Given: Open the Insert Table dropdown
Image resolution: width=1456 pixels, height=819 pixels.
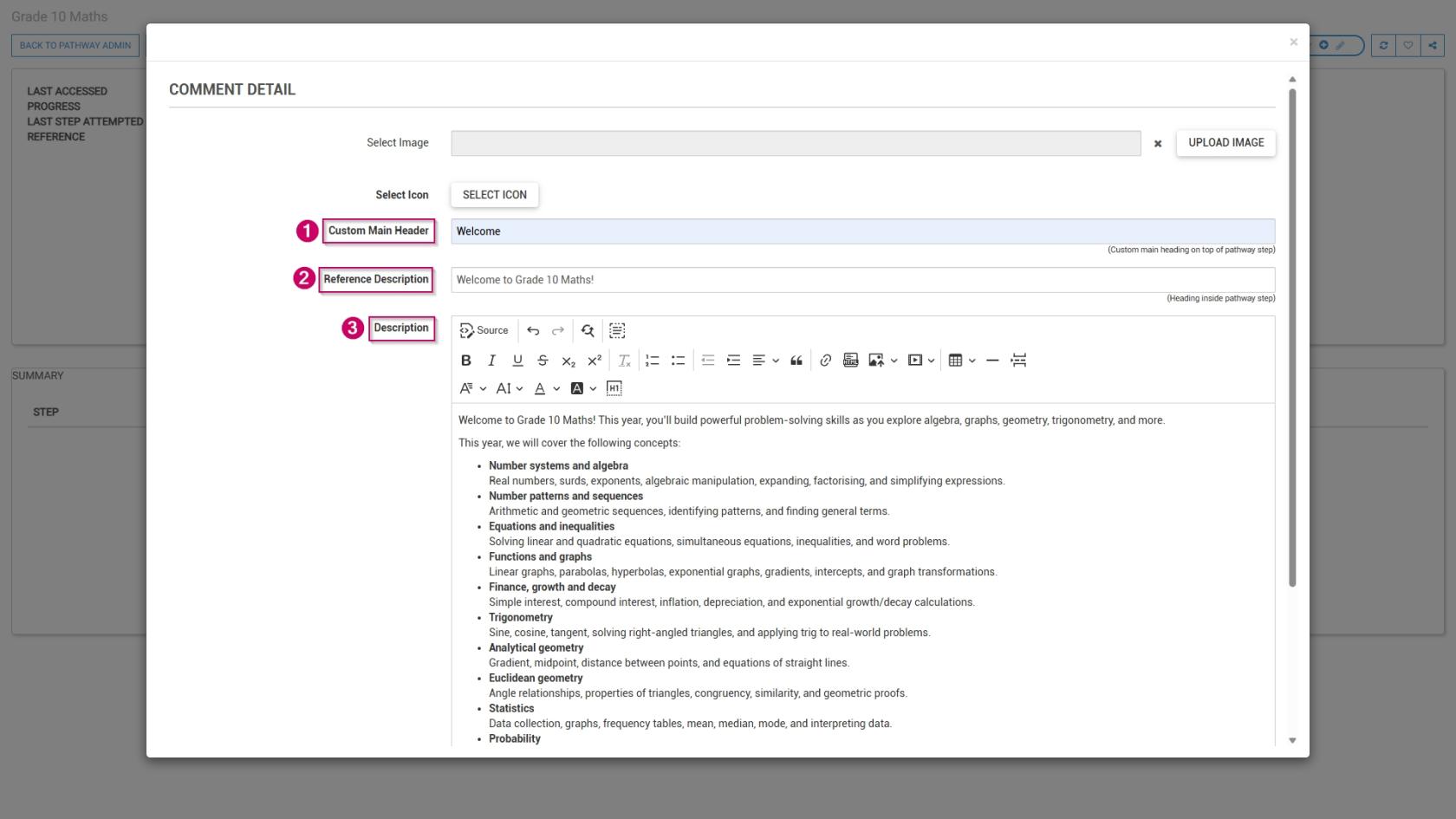Looking at the screenshot, I should click(x=962, y=361).
